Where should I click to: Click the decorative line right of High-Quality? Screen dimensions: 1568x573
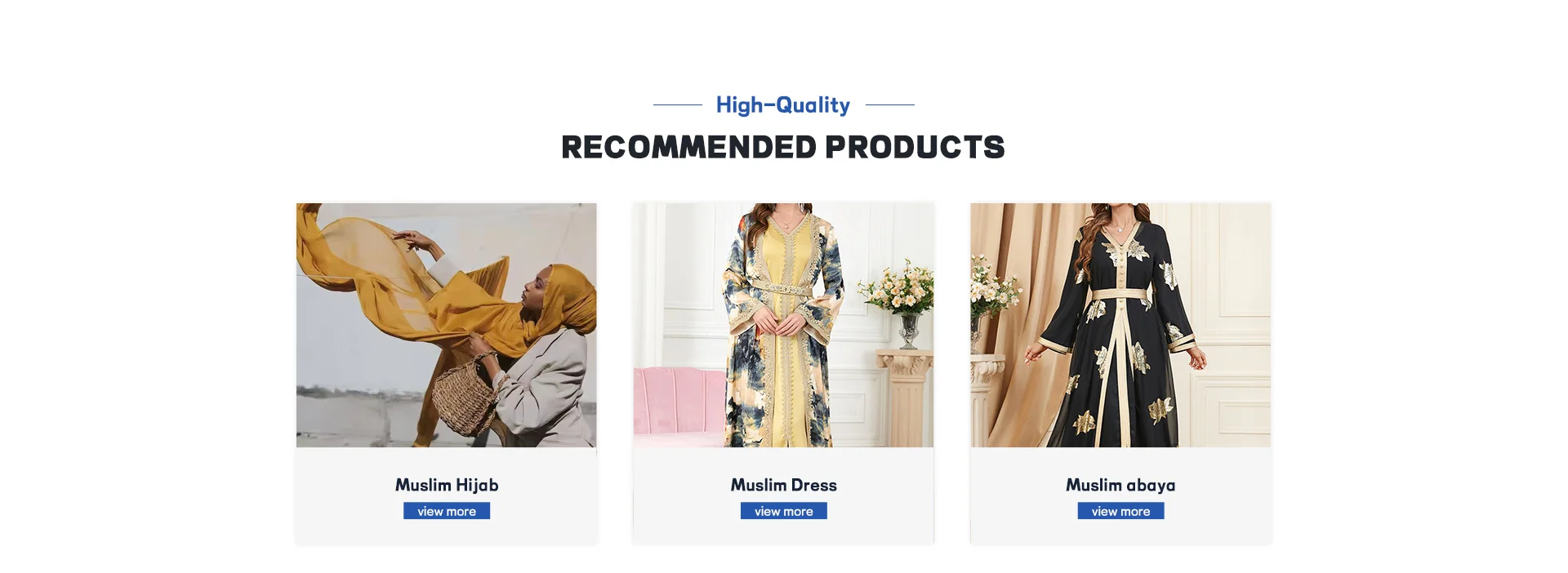click(890, 104)
